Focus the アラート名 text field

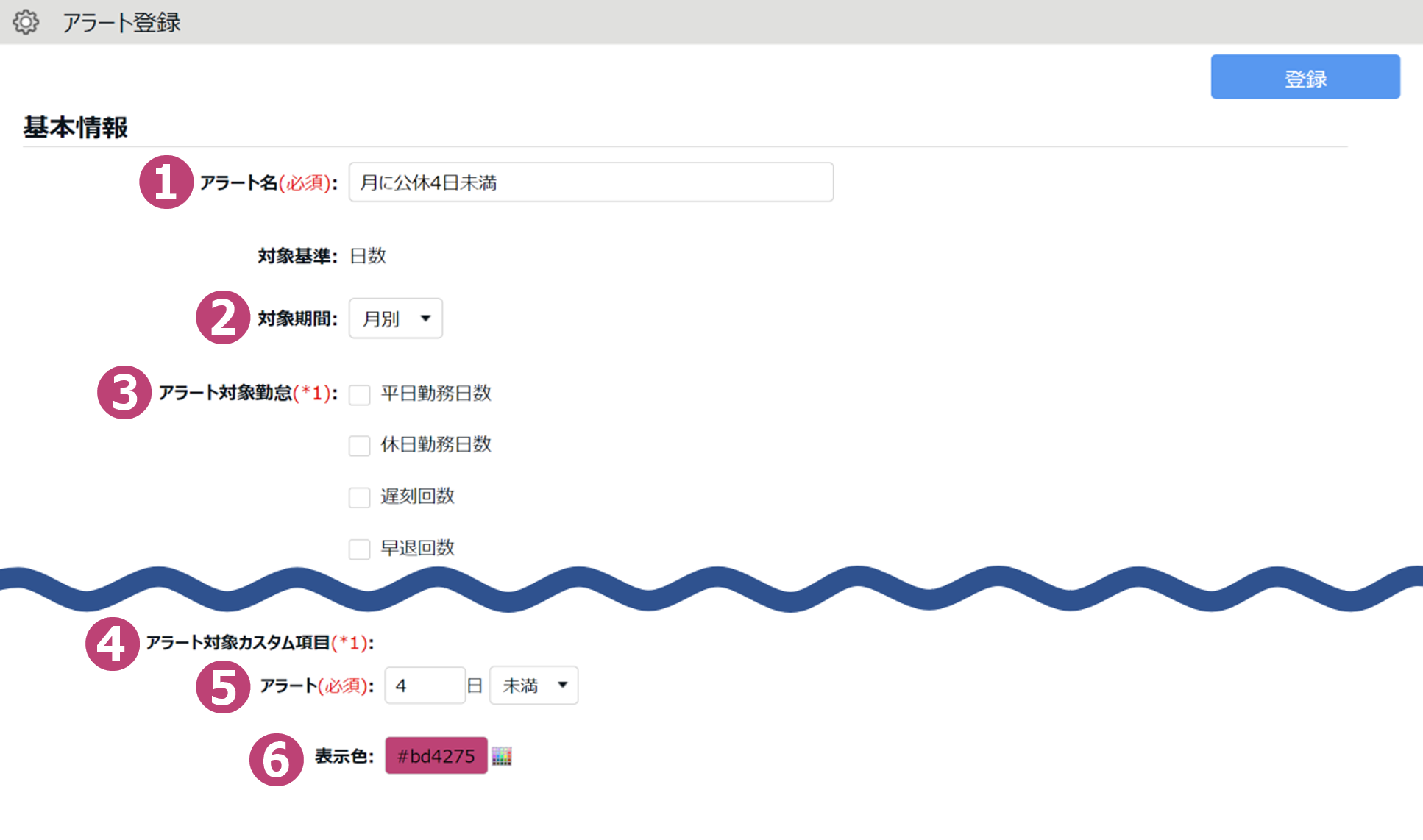590,182
